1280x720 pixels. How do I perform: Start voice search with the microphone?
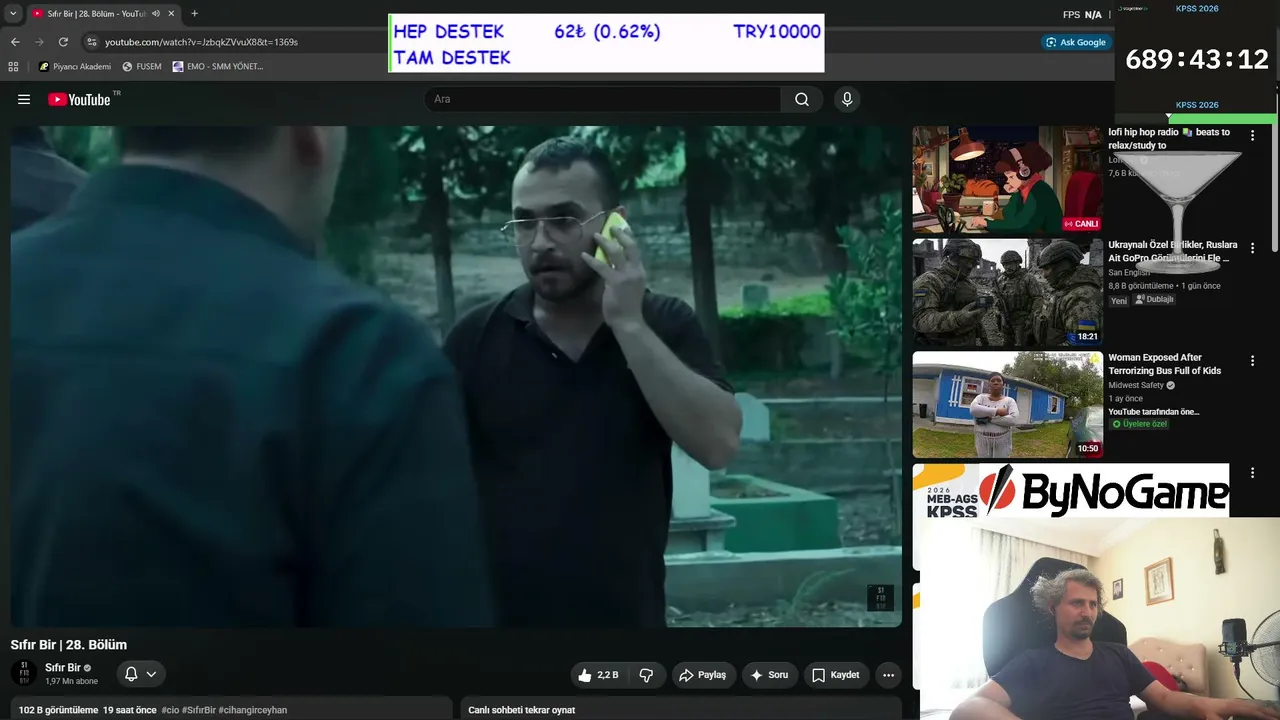pyautogui.click(x=847, y=99)
